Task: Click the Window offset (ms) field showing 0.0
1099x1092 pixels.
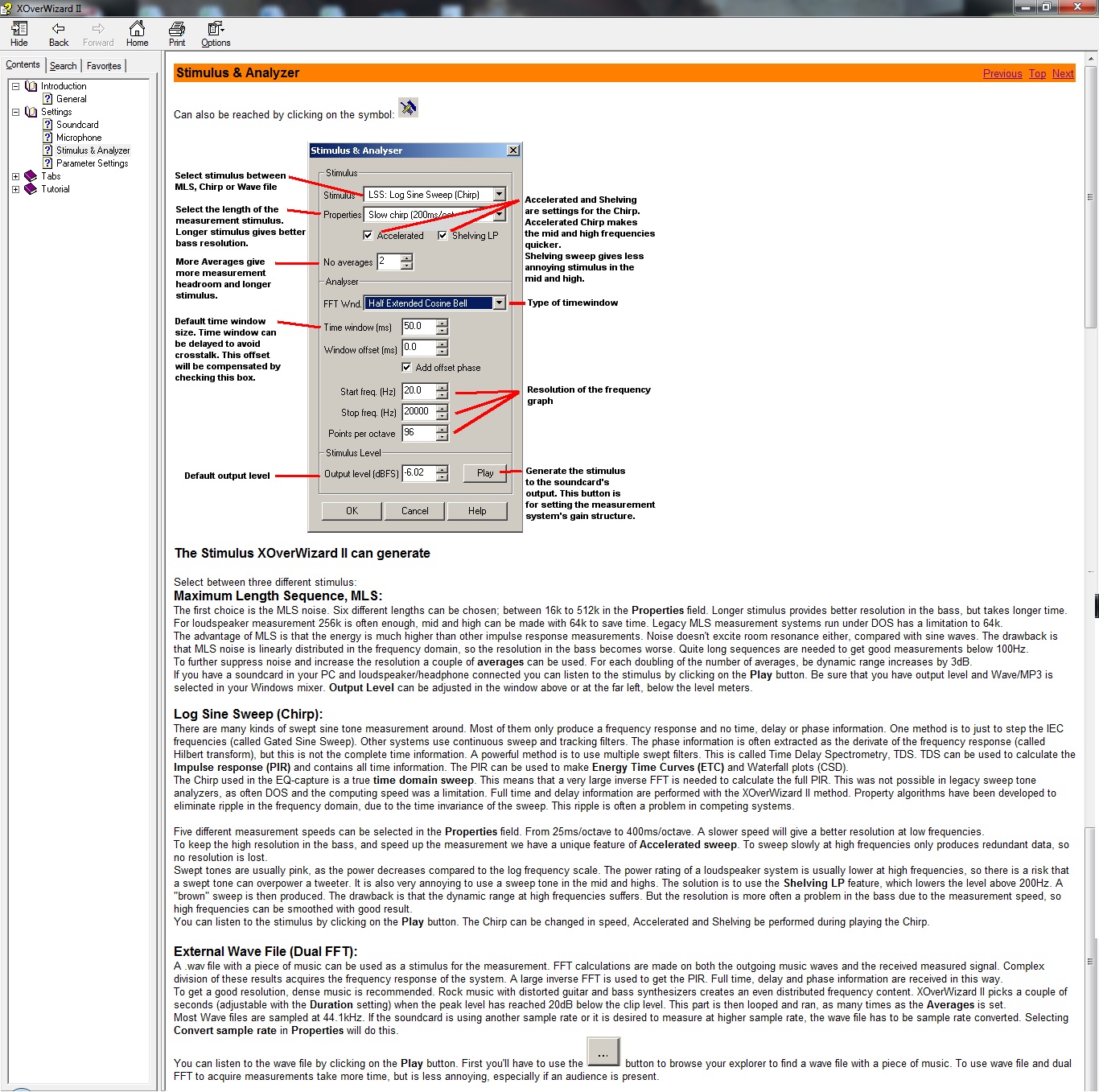Action: click(x=418, y=348)
